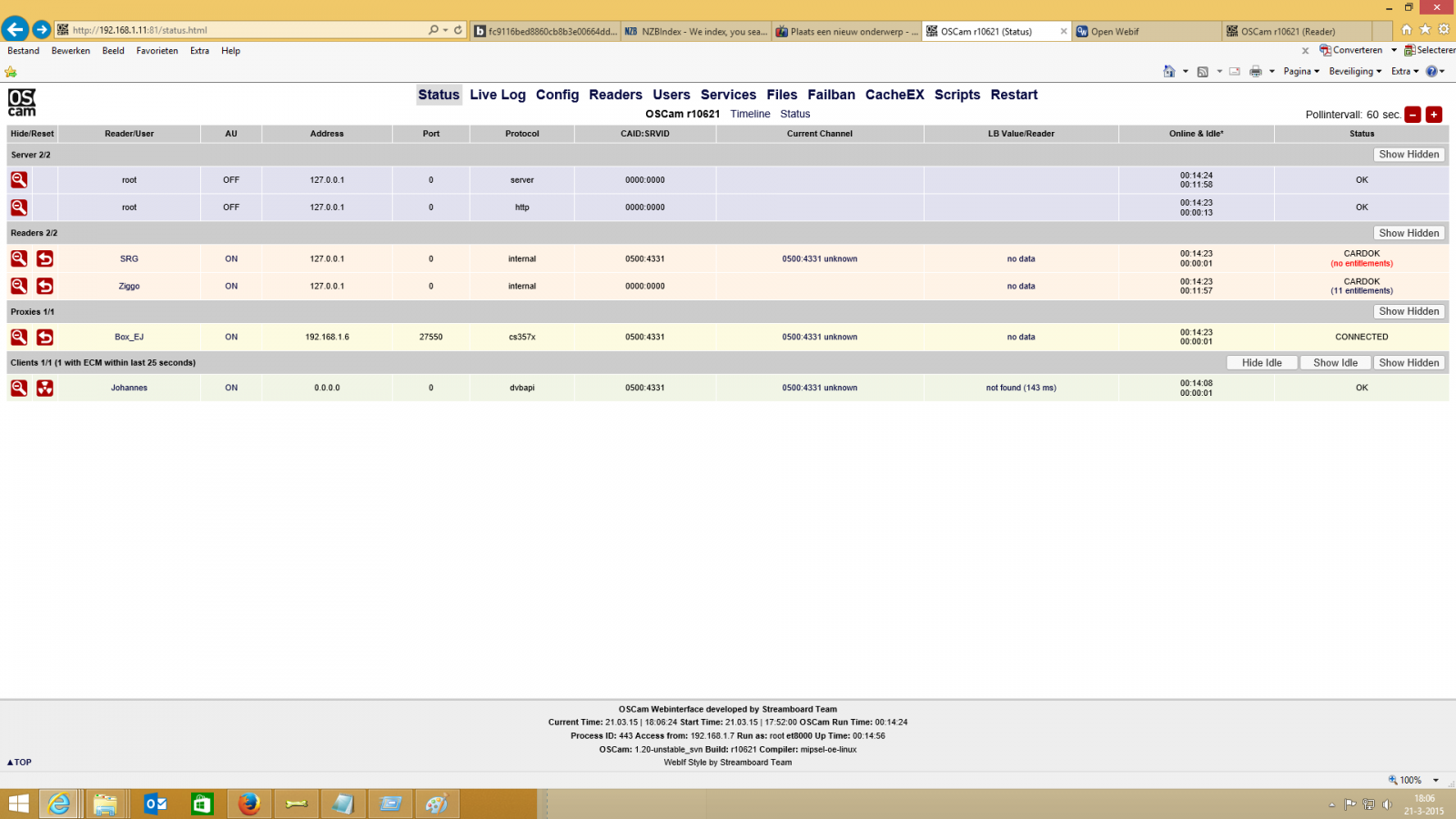This screenshot has width=1456, height=819.
Task: Switch to the Open Webif browser tab
Action: click(x=1145, y=31)
